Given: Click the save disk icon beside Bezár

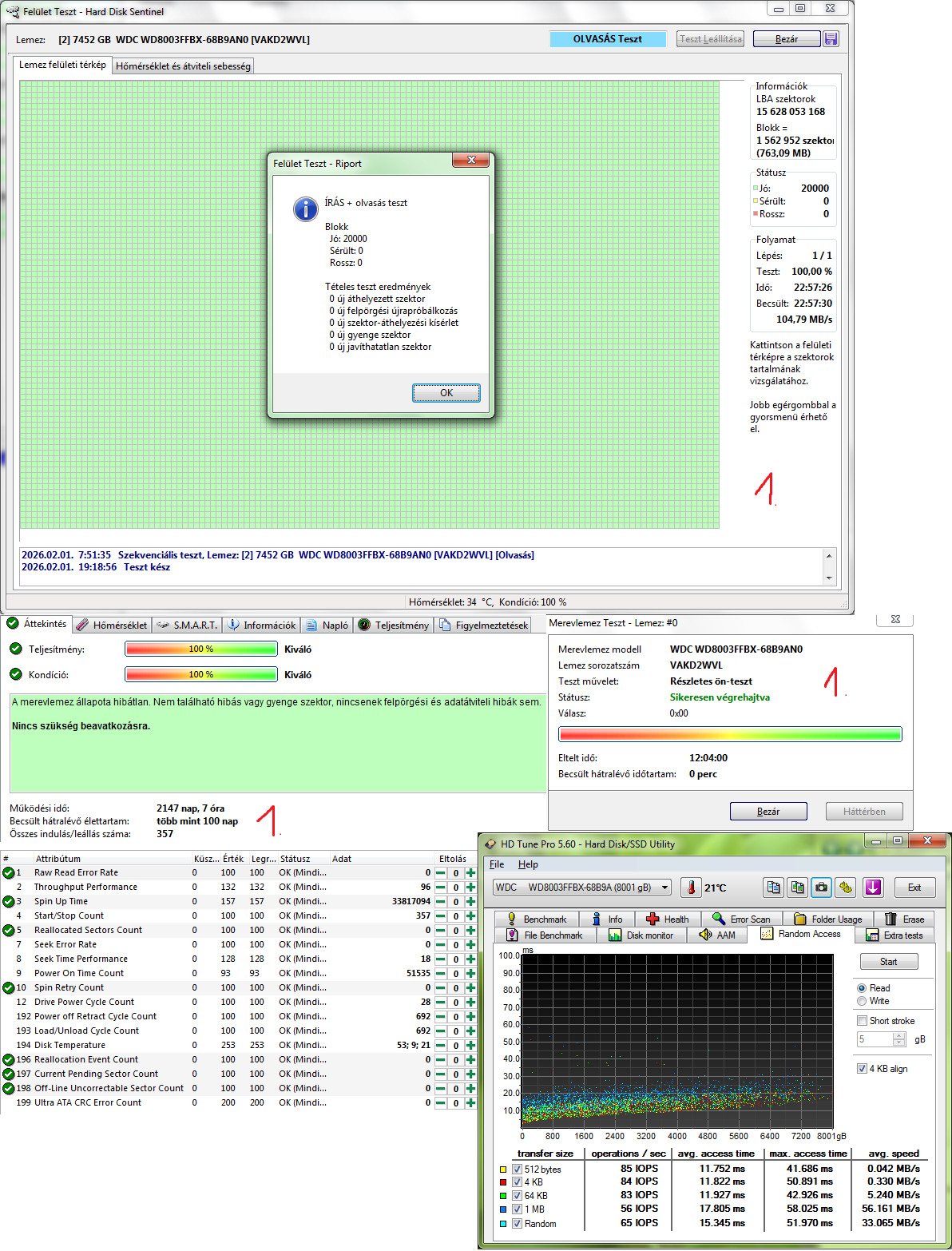Looking at the screenshot, I should [x=831, y=39].
